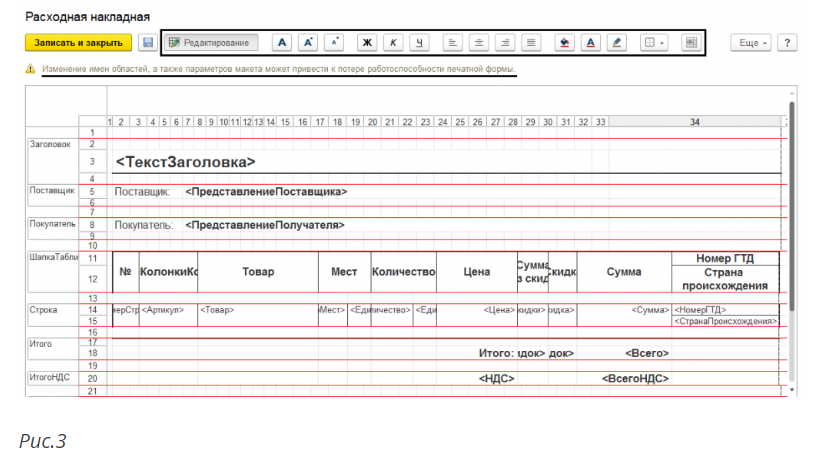Toggle the Редактирование edit mode button
The height and width of the screenshot is (468, 827).
pos(211,43)
